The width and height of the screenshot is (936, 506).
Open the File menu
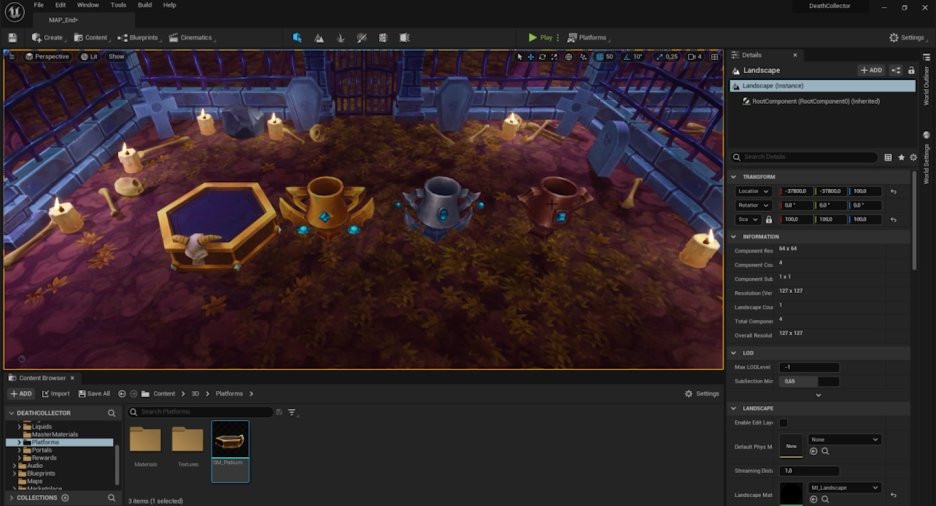[x=39, y=5]
